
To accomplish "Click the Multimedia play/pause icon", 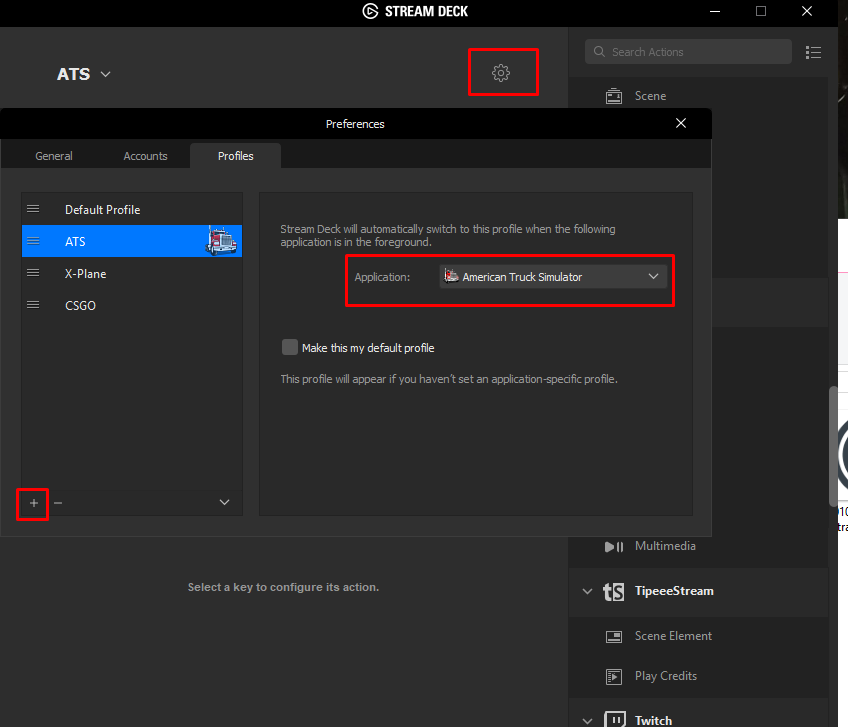I will (614, 547).
